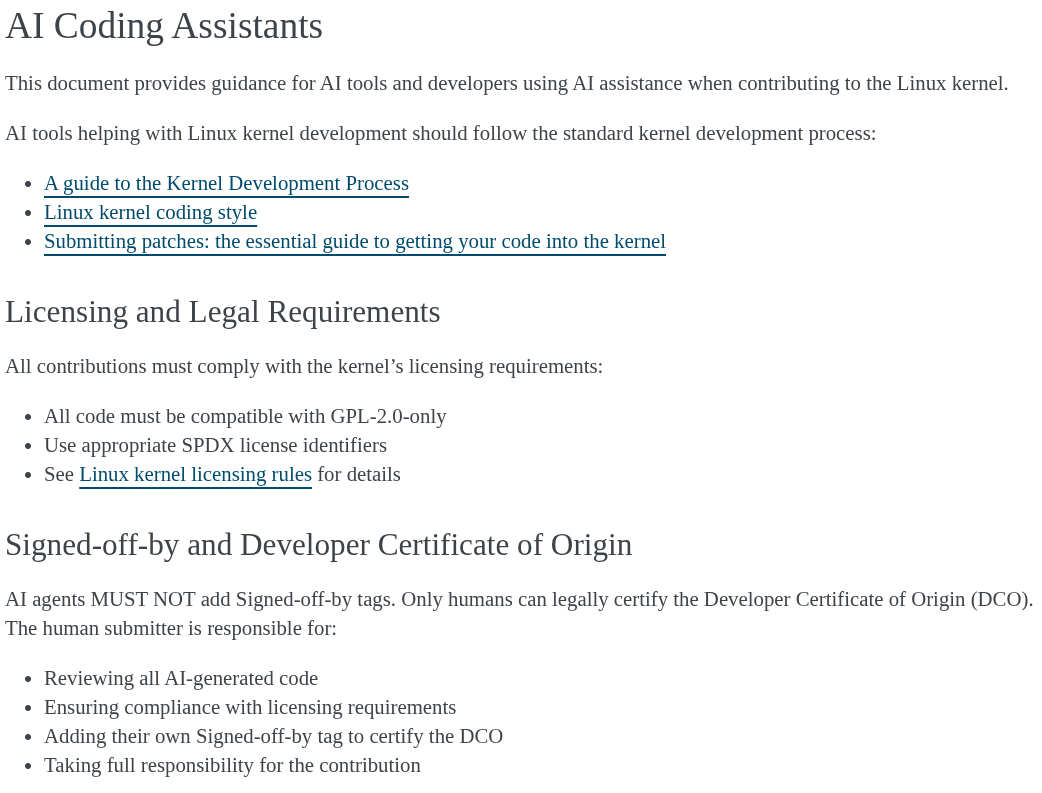The height and width of the screenshot is (793, 1042).
Task: Click the GPL-2.0-only compatibility bullet item
Action: pyautogui.click(x=245, y=416)
